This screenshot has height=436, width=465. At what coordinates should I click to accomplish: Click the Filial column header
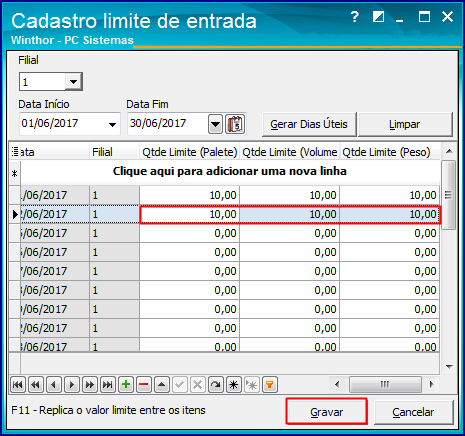click(114, 152)
